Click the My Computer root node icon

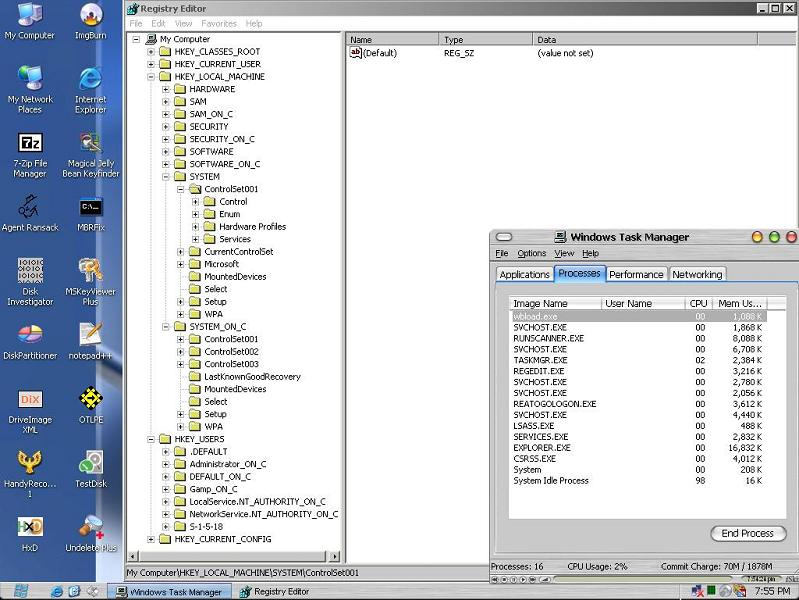click(x=151, y=39)
